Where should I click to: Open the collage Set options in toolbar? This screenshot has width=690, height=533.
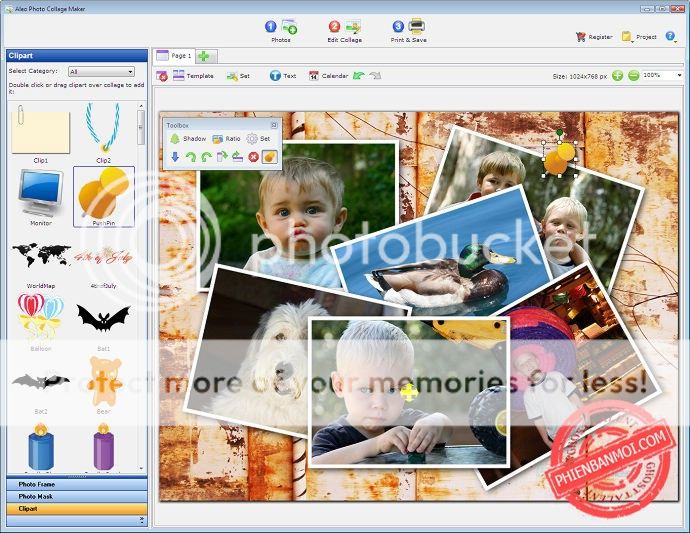[238, 76]
